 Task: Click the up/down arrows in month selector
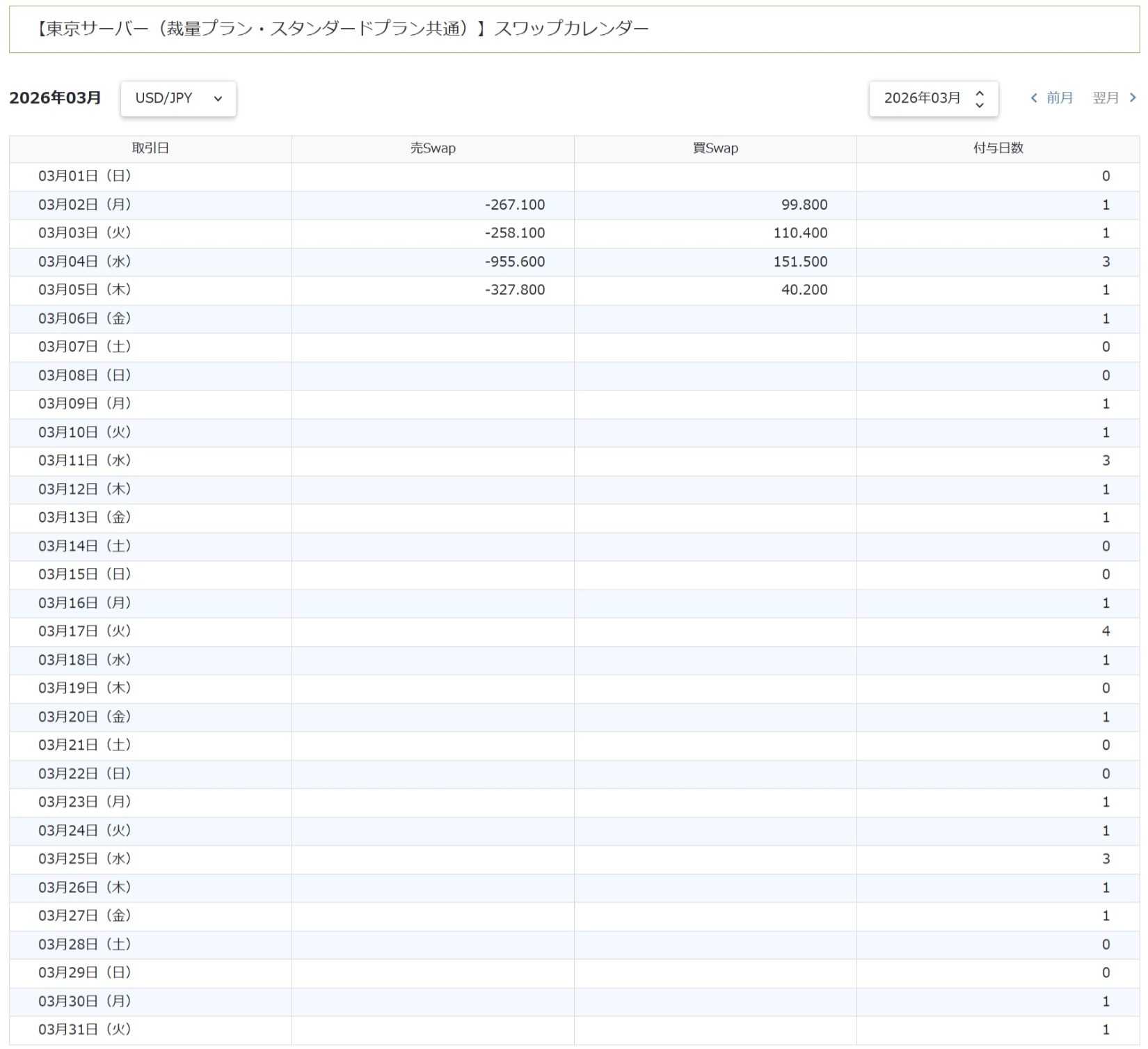tap(980, 98)
